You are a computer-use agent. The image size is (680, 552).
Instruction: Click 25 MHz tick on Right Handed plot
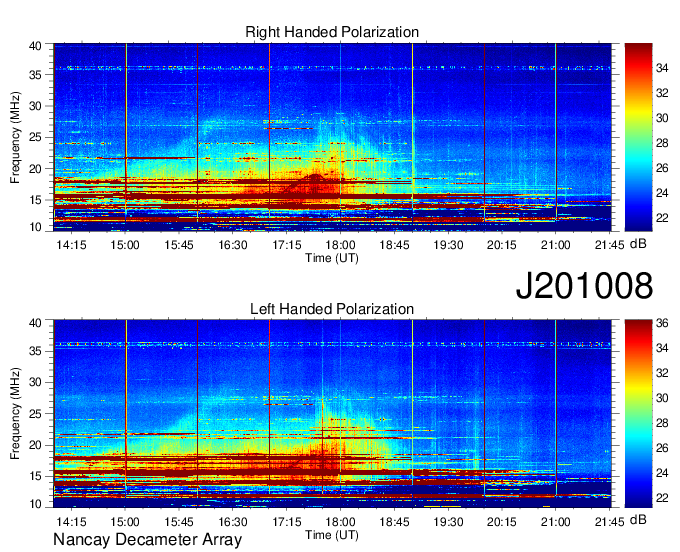coord(35,138)
